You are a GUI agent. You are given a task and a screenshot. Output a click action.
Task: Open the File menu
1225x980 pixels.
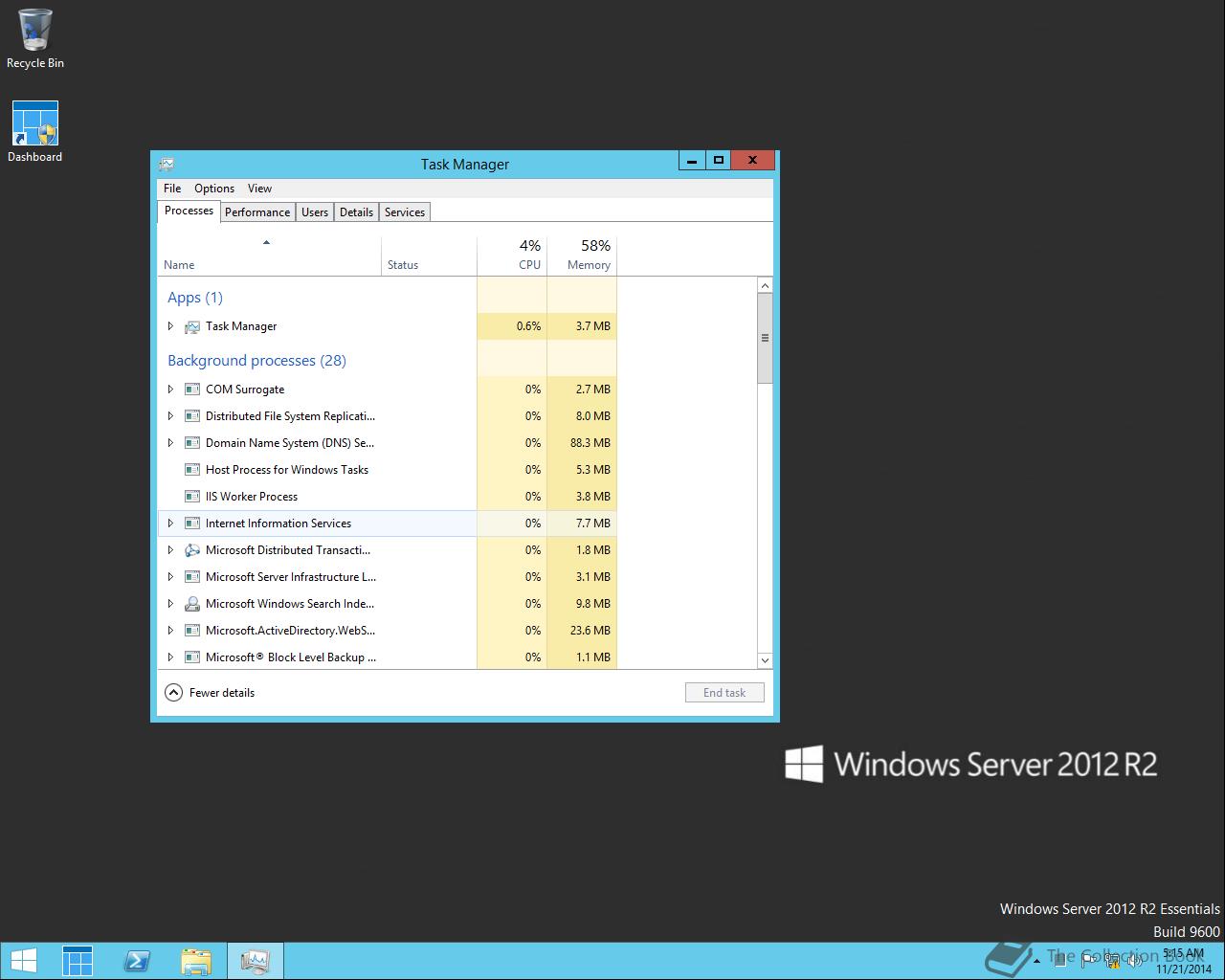172,189
